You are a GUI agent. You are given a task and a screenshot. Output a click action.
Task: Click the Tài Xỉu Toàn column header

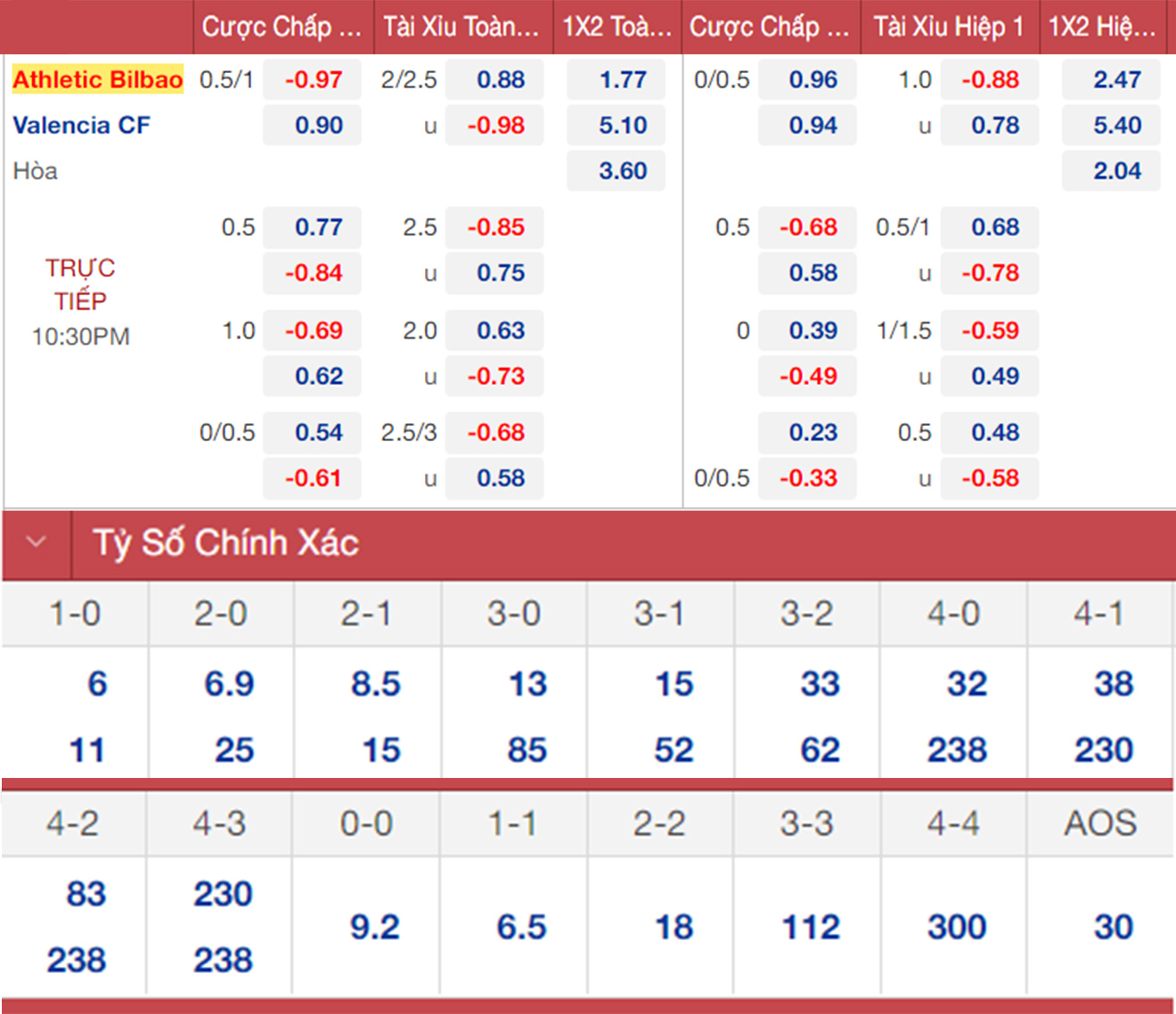point(461,27)
